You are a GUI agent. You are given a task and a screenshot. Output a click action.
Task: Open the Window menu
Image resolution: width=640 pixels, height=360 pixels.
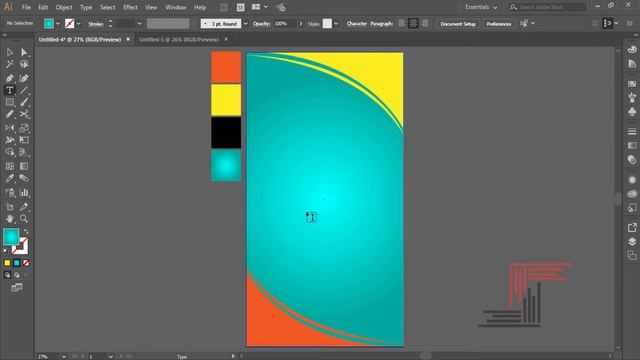(x=176, y=7)
